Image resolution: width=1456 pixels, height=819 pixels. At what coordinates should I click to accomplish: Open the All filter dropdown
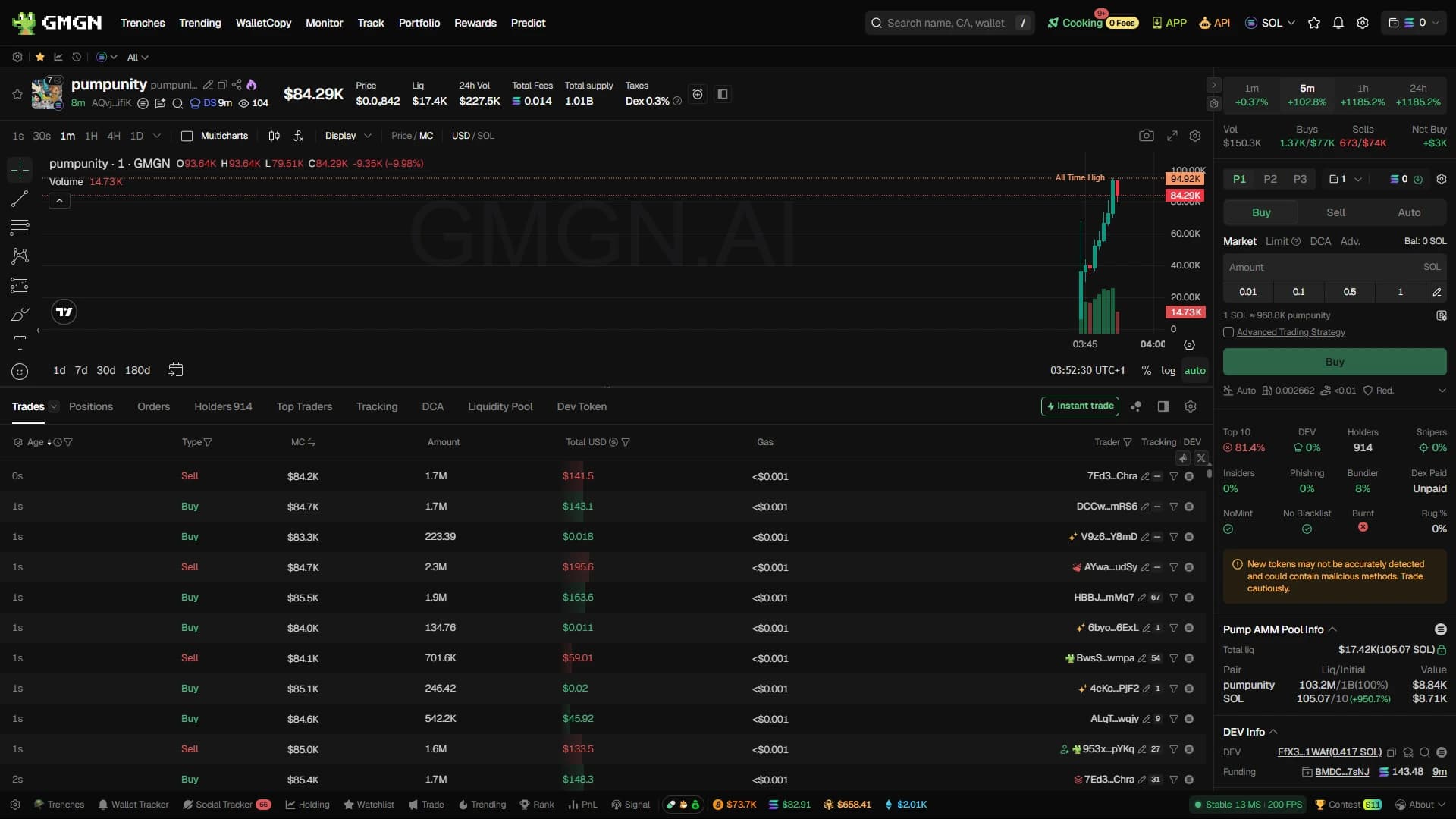point(137,57)
